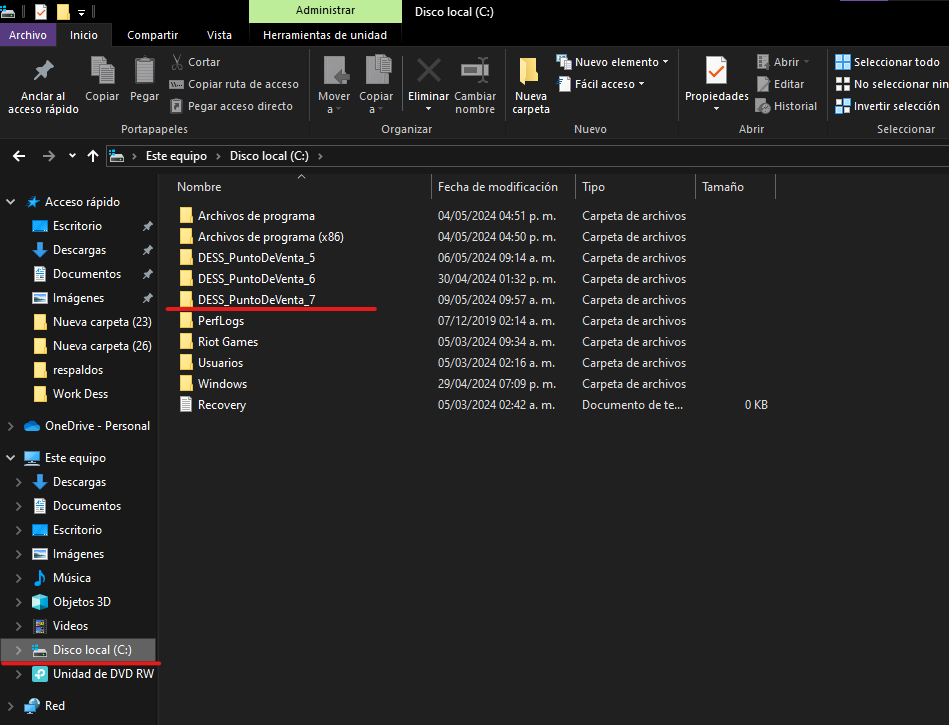Open the Fácil acceso dropdown
Image resolution: width=949 pixels, height=725 pixels.
pos(600,84)
